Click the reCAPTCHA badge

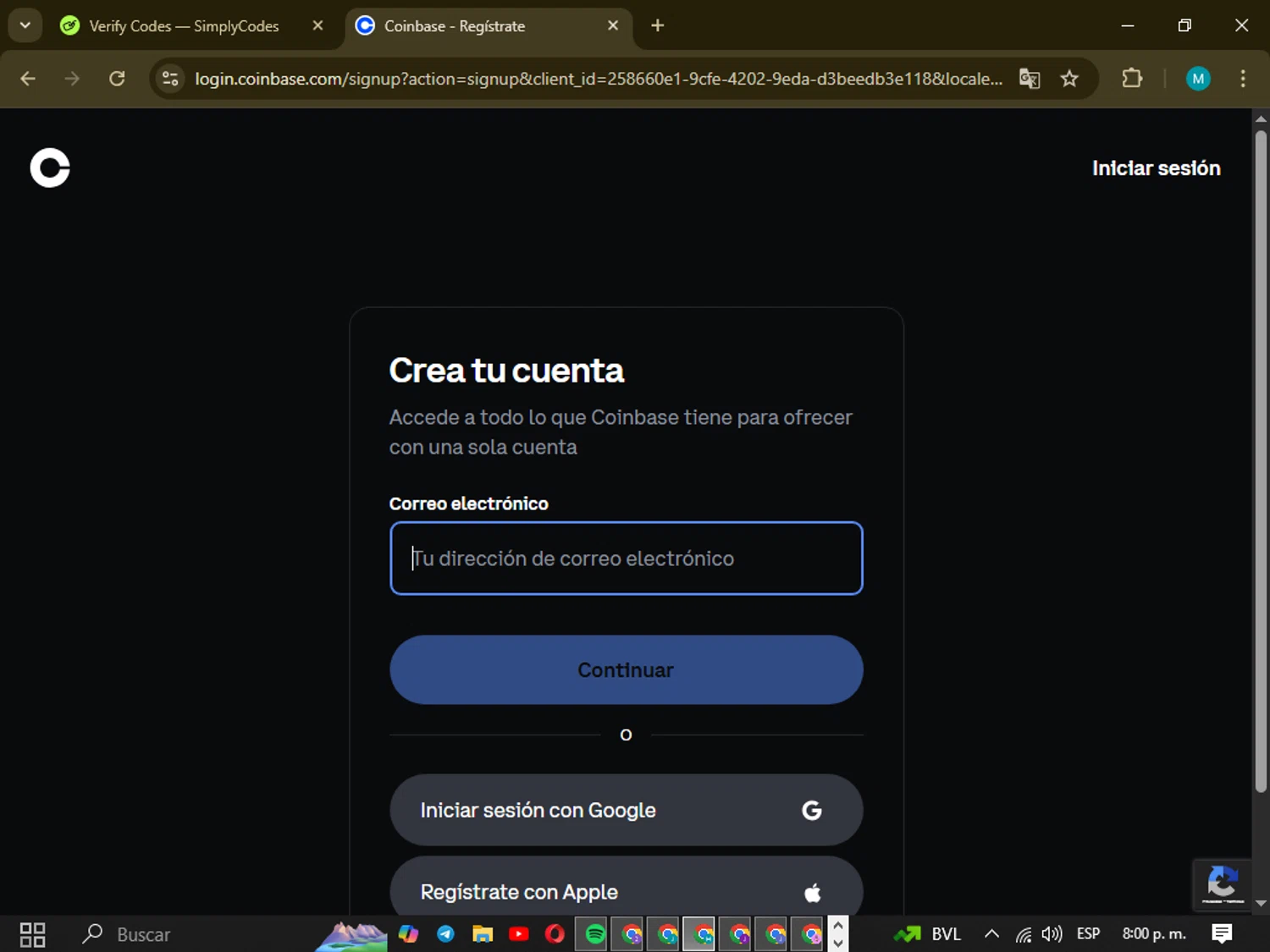click(1222, 884)
